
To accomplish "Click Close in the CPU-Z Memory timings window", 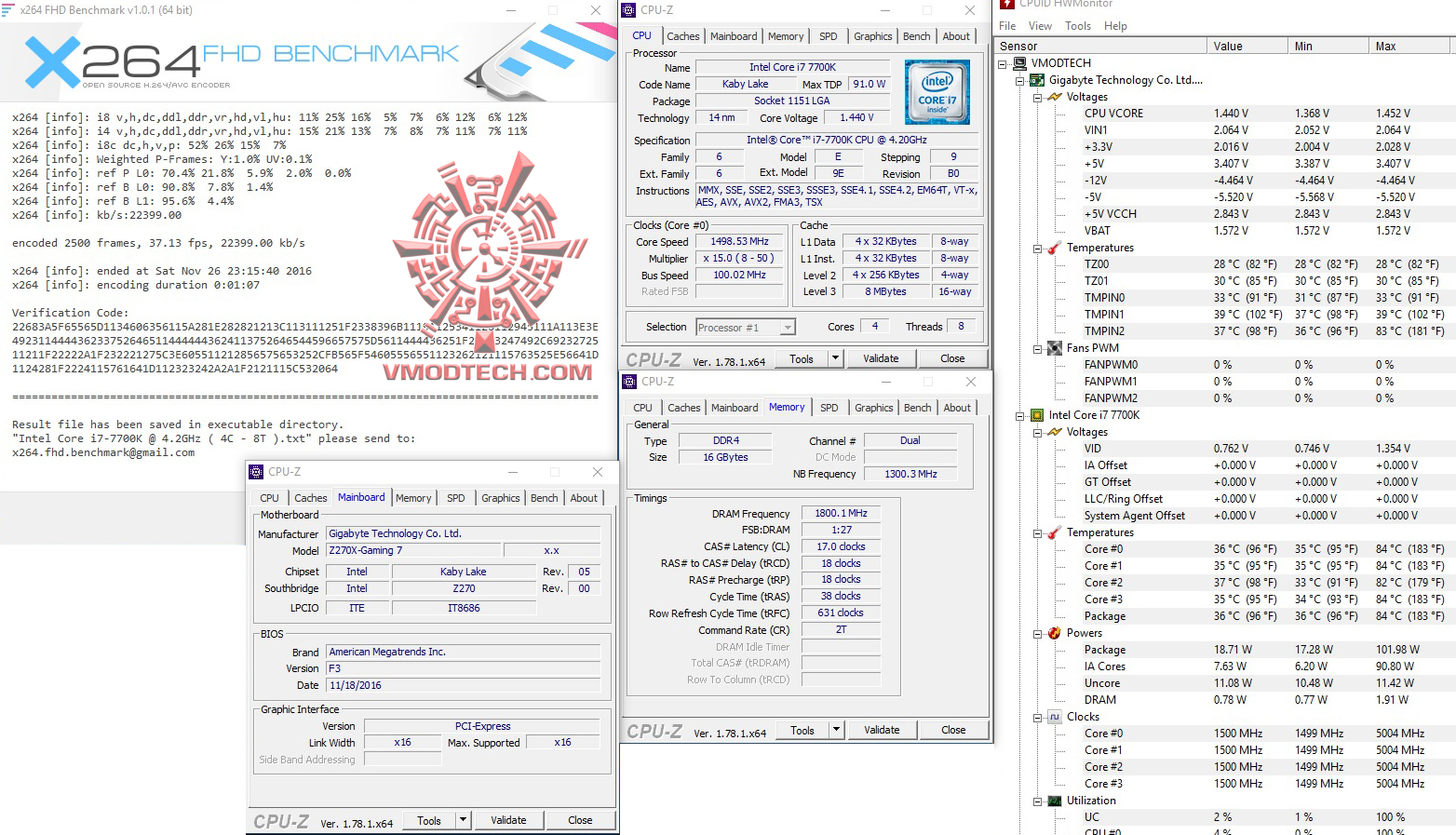I will coord(953,730).
